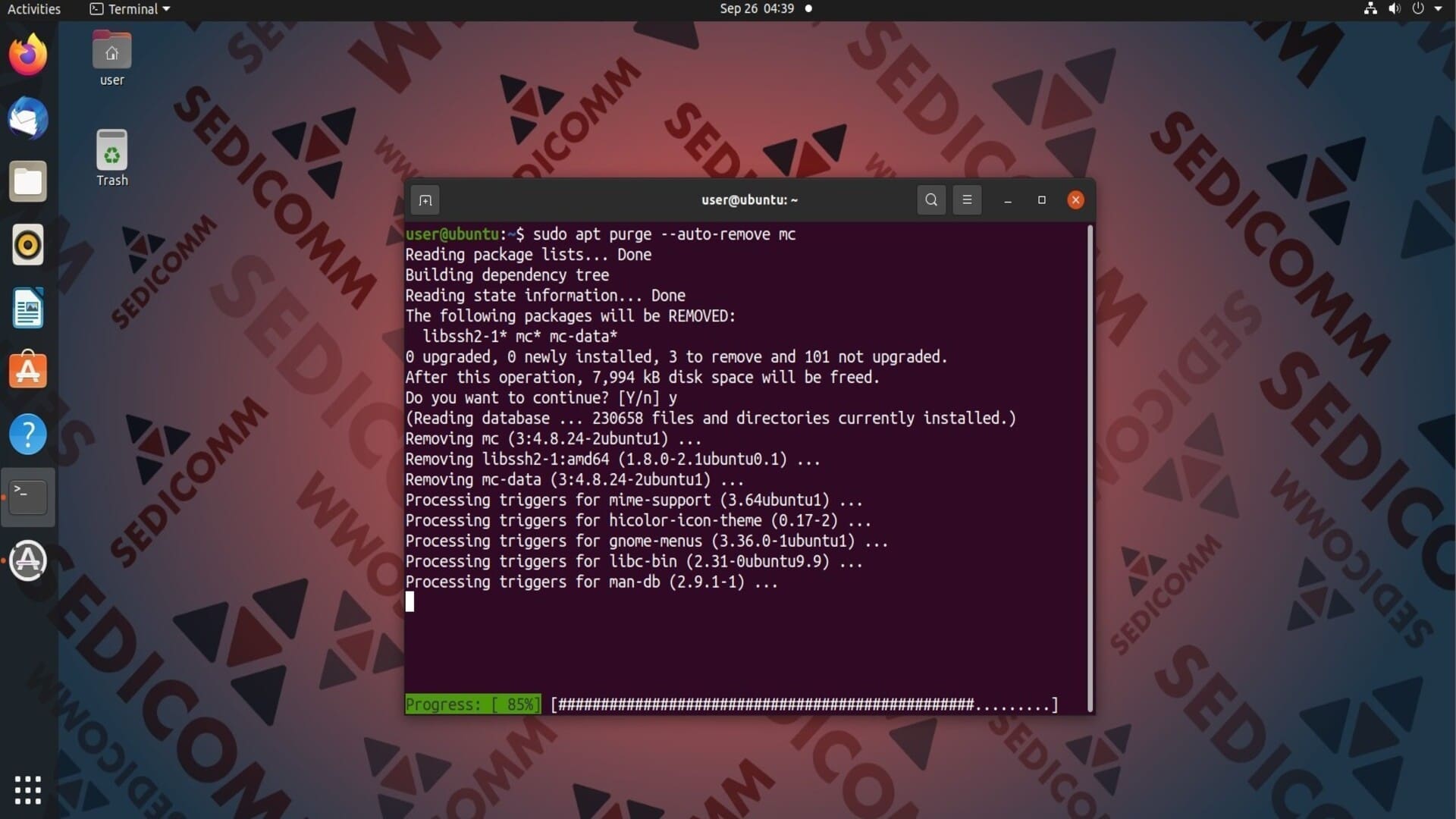Click the apt progress bar at 85%
Screen dimensions: 1456x819
coord(731,704)
